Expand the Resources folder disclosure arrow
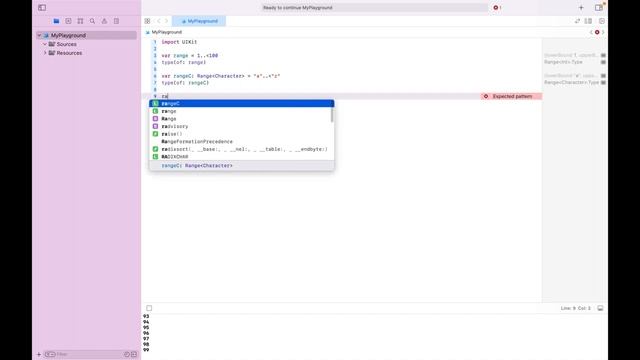Screen dimensions: 640x360 tap(45, 53)
